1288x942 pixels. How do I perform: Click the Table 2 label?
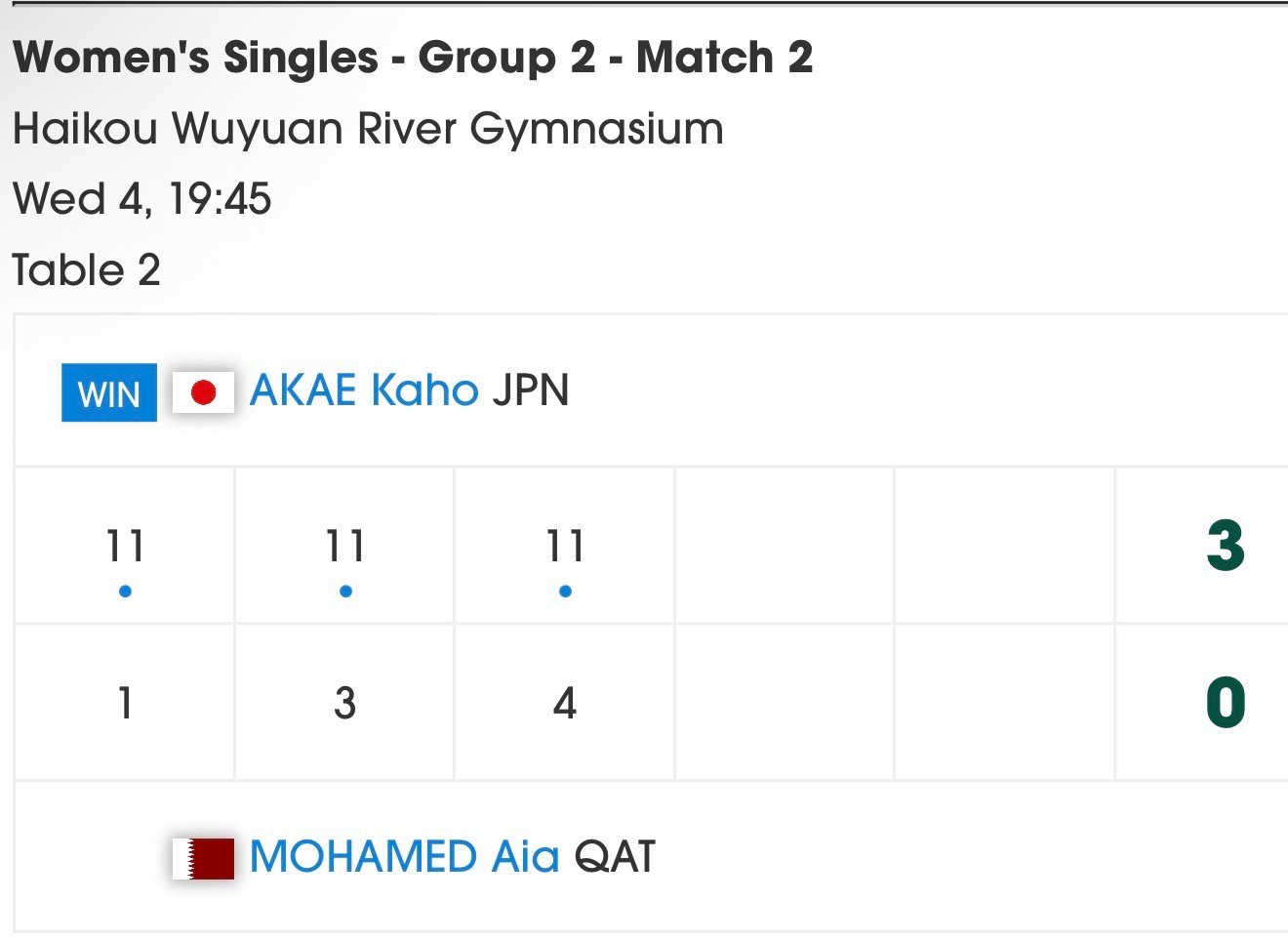coord(87,270)
